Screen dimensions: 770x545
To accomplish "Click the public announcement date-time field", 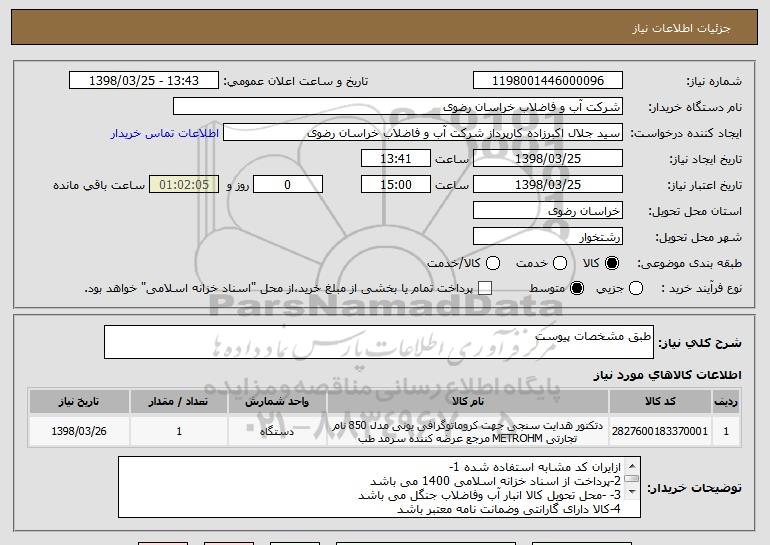I will [144, 81].
